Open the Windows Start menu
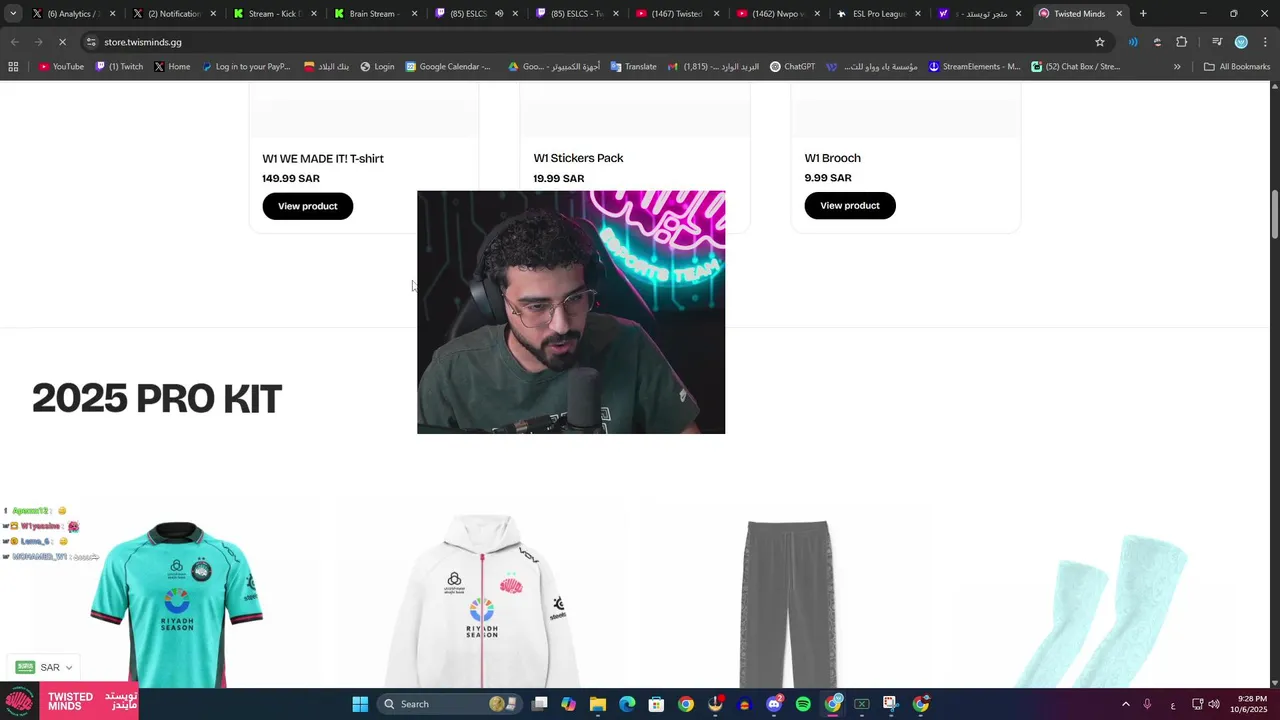 click(360, 704)
